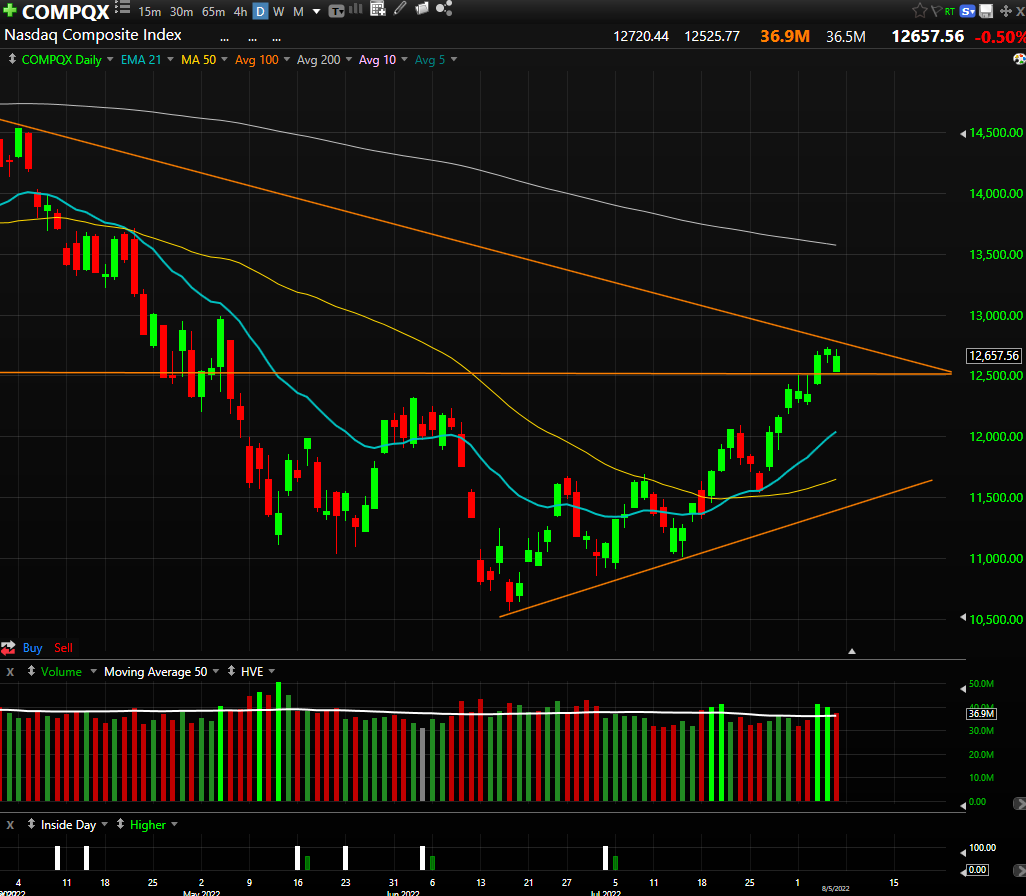This screenshot has height=896, width=1026.
Task: Open the HVE dropdown arrow
Action: [x=272, y=671]
